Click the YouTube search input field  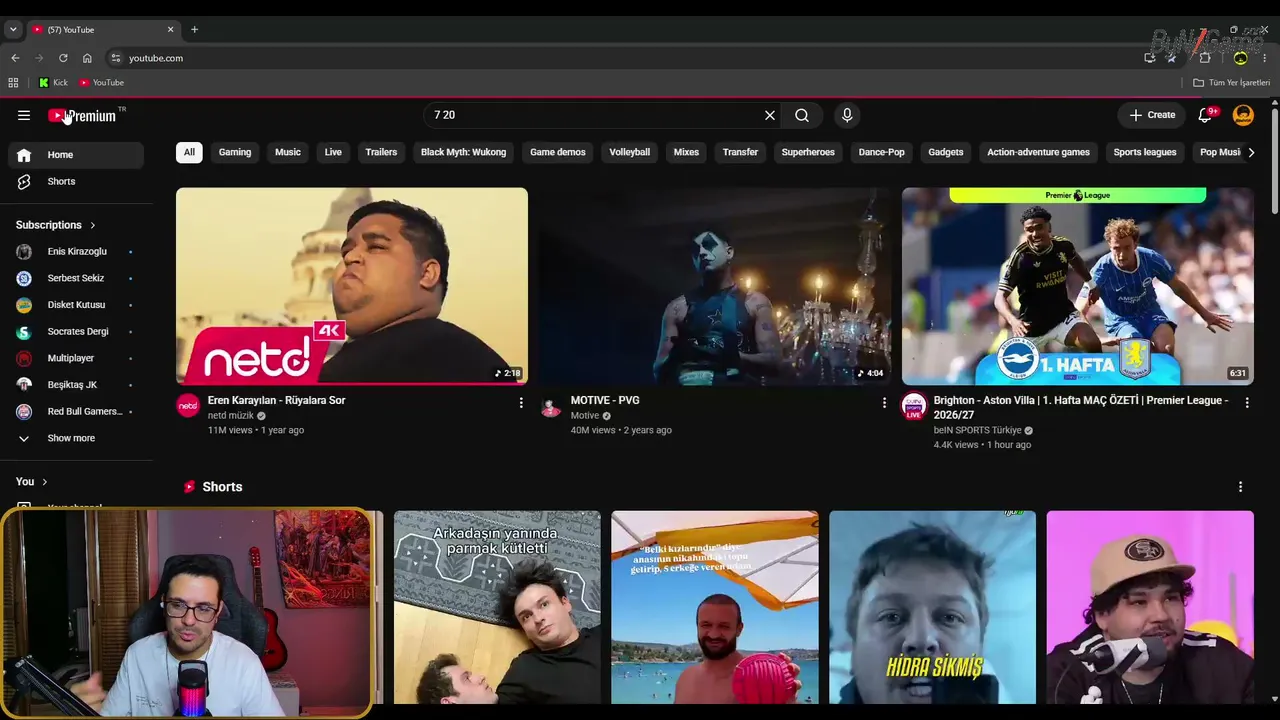(594, 115)
